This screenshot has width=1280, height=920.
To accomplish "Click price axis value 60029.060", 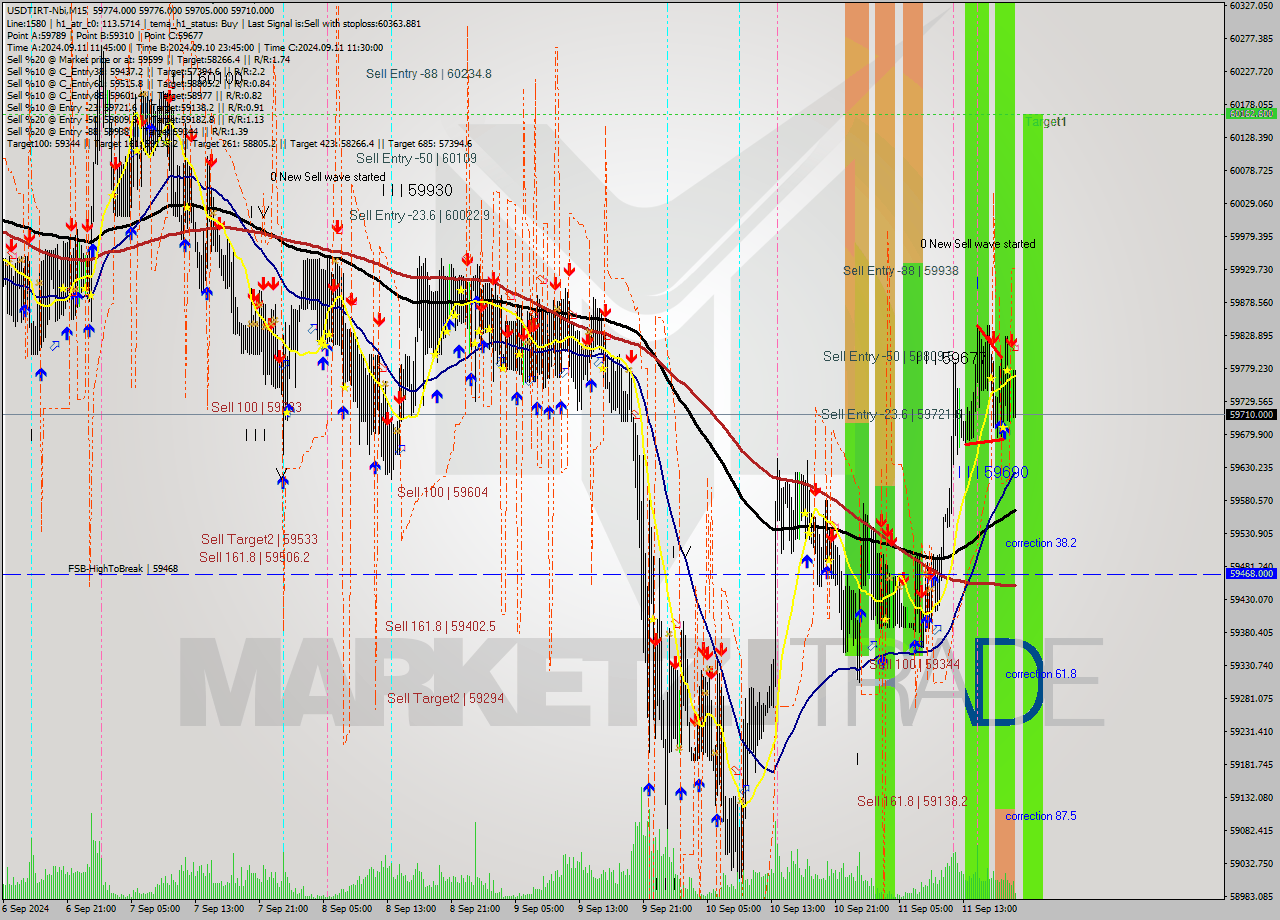I will click(1251, 203).
